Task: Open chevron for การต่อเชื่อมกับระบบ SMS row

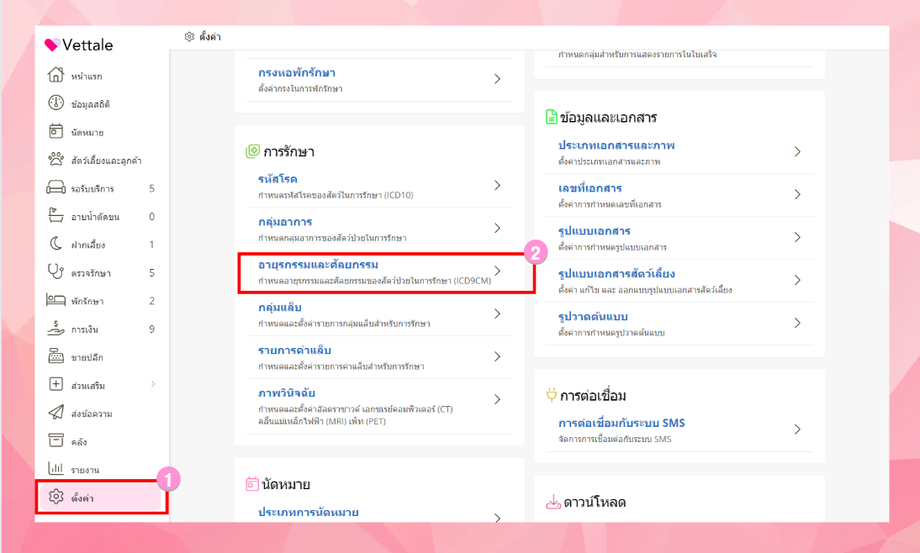Action: click(797, 429)
